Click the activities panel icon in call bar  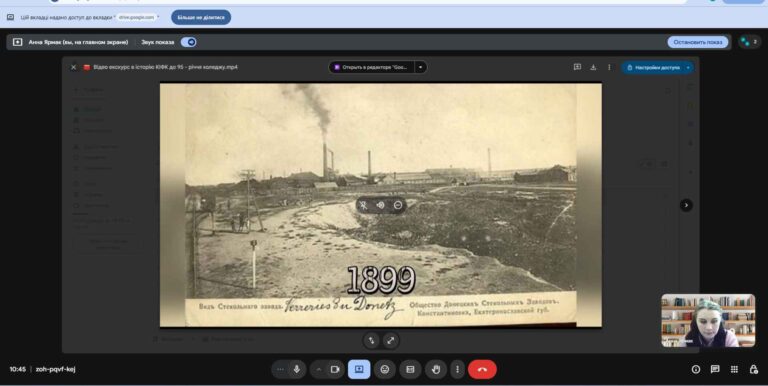coord(410,369)
